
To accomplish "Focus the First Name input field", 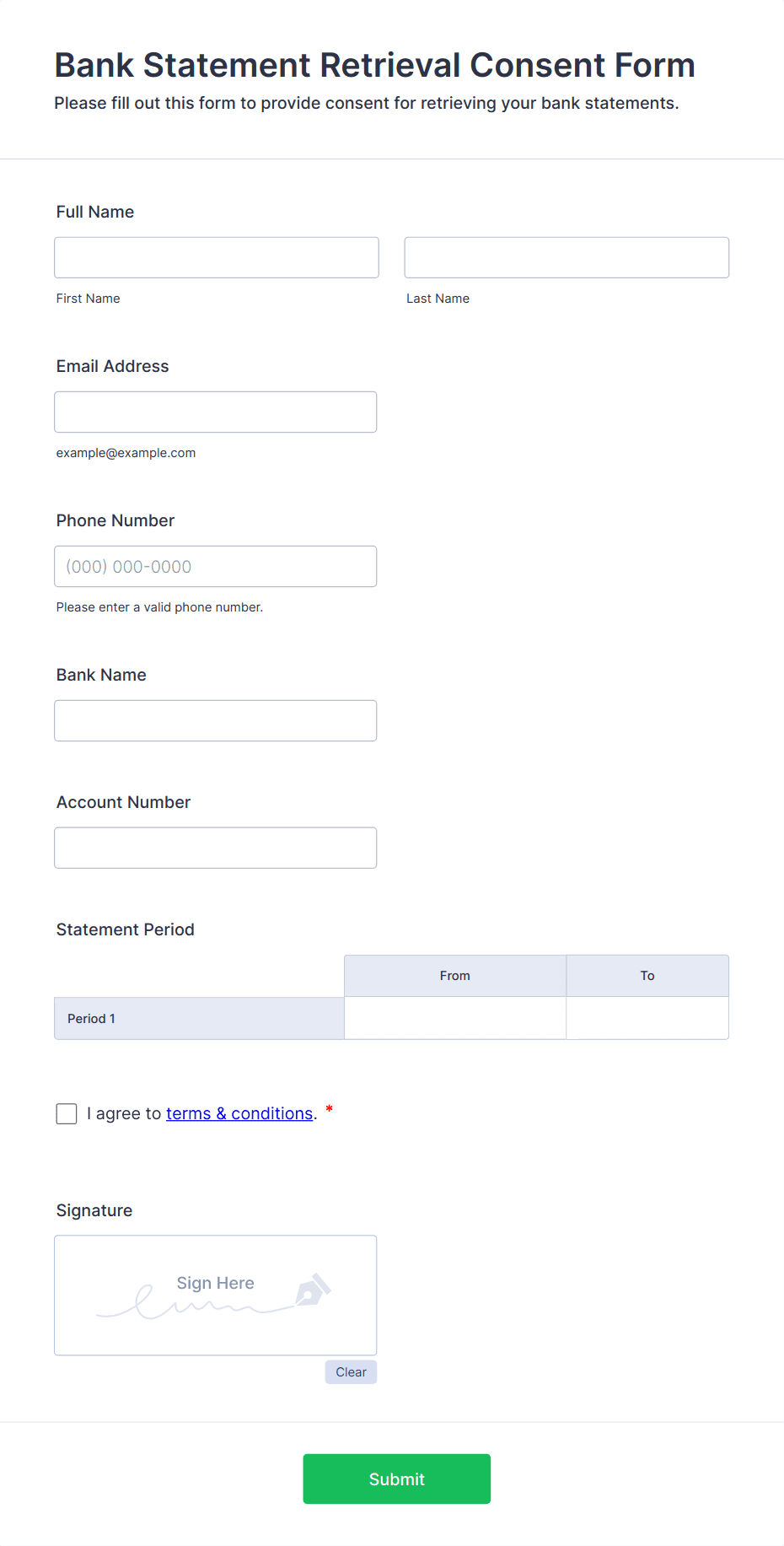I will click(x=217, y=257).
